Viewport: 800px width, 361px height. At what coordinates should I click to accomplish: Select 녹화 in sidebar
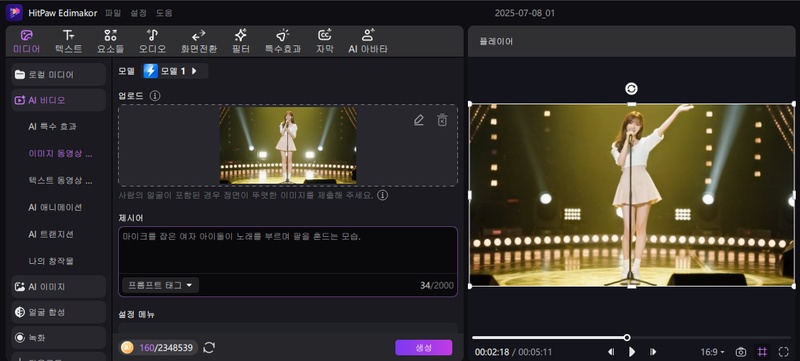pos(58,338)
